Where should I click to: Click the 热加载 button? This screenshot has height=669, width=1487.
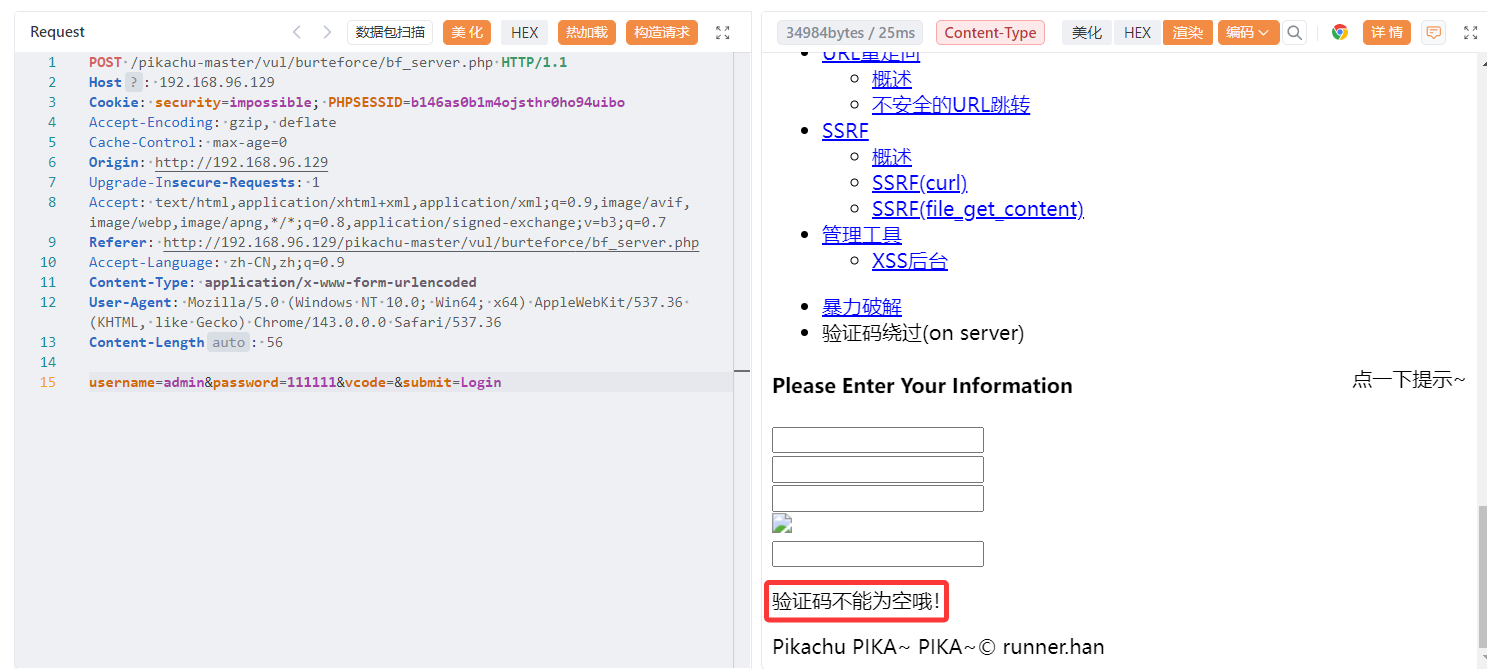pos(587,32)
